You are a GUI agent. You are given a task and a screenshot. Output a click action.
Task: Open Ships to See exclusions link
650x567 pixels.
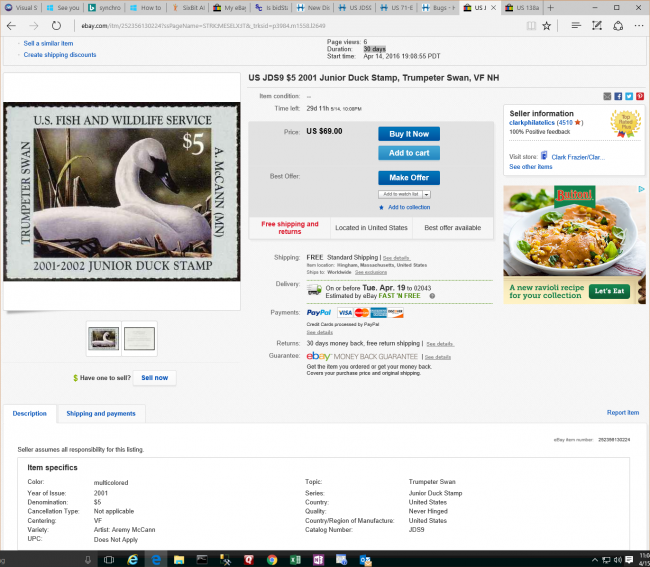(371, 272)
